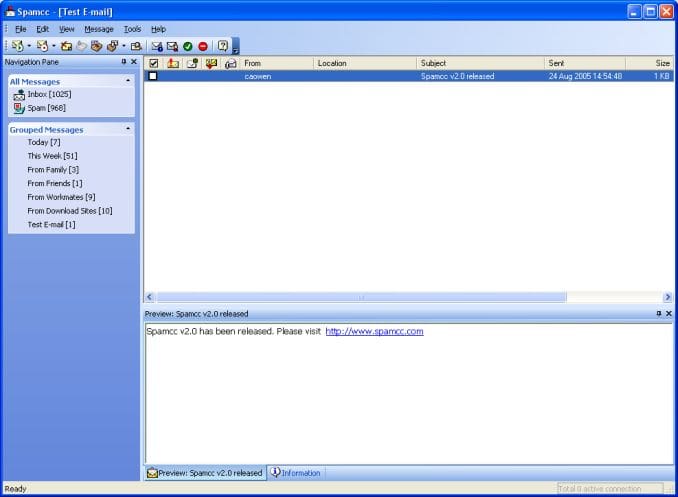The width and height of the screenshot is (678, 497).
Task: Click the yellow folder toolbar icon
Action: 66,46
